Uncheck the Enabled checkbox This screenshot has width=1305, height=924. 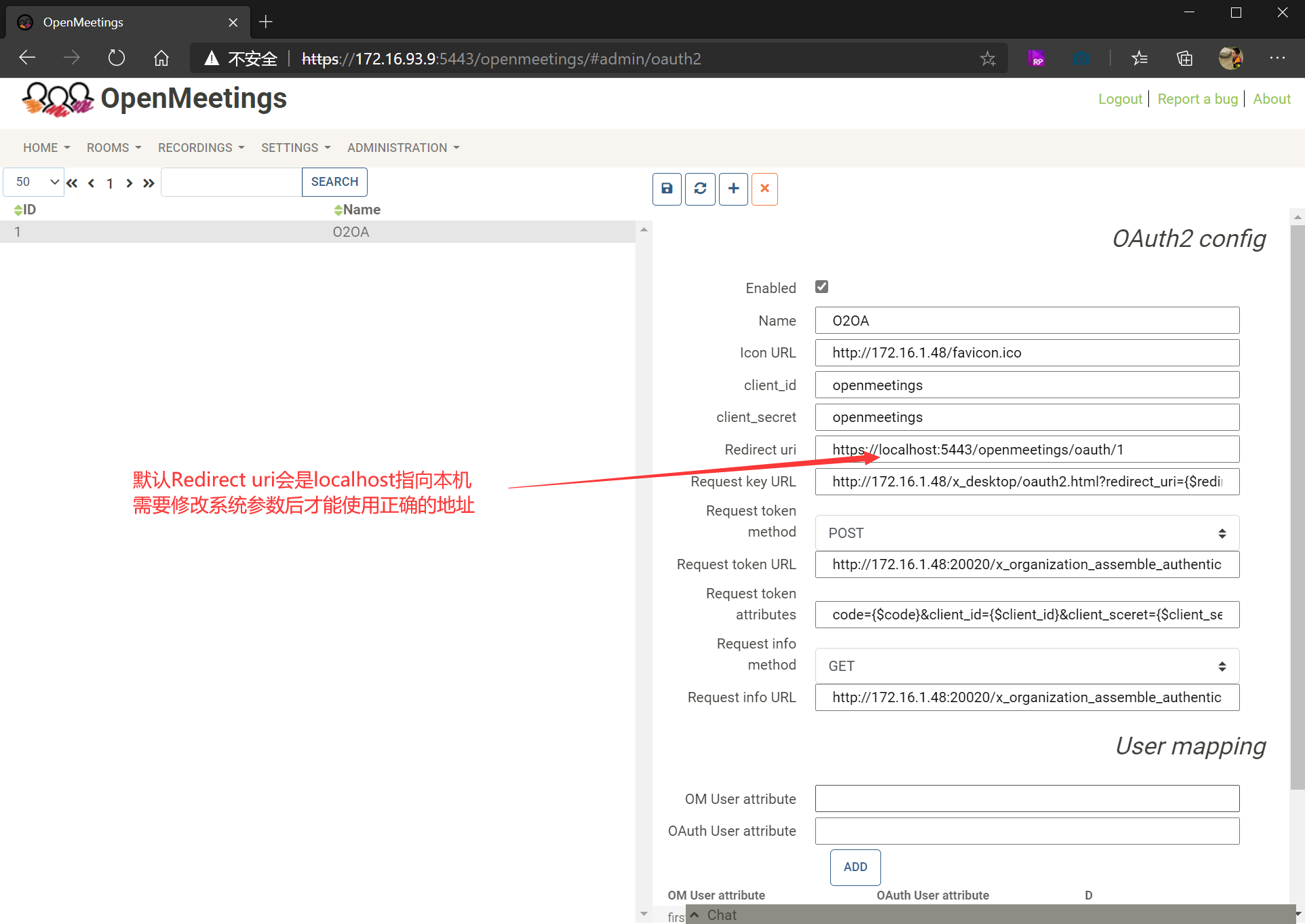tap(821, 287)
